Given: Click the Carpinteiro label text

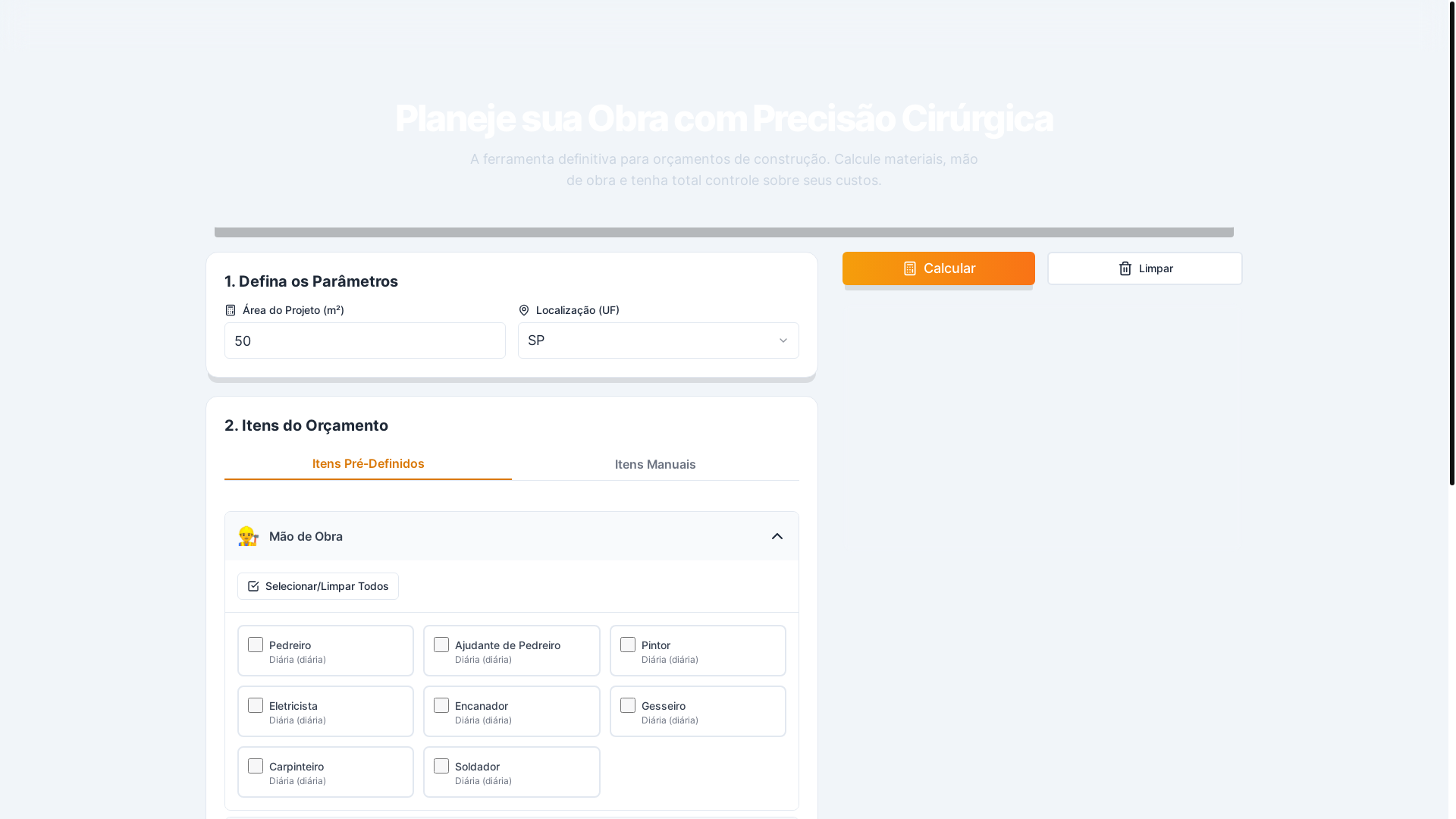Looking at the screenshot, I should click(297, 767).
